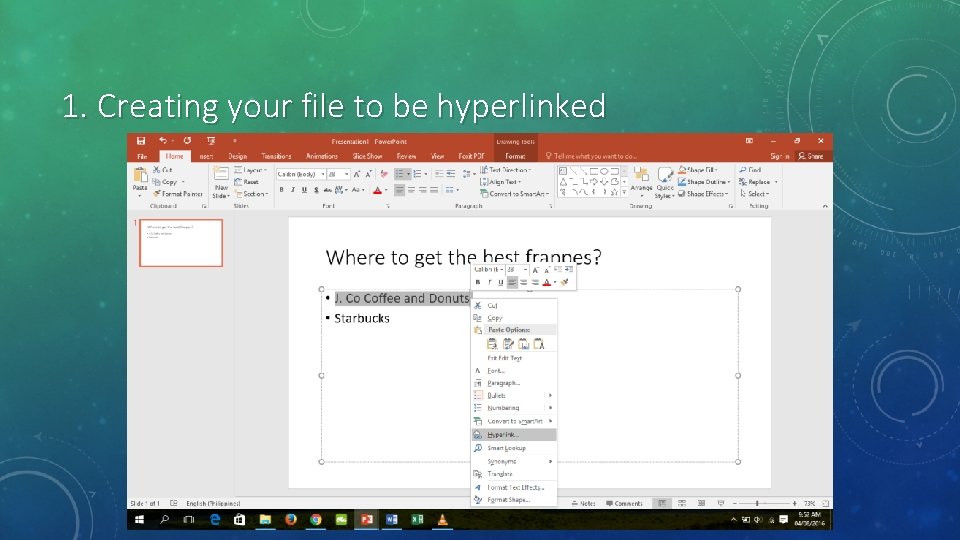The height and width of the screenshot is (540, 960).
Task: Open the Shape Fill dropdown
Action: [697, 170]
